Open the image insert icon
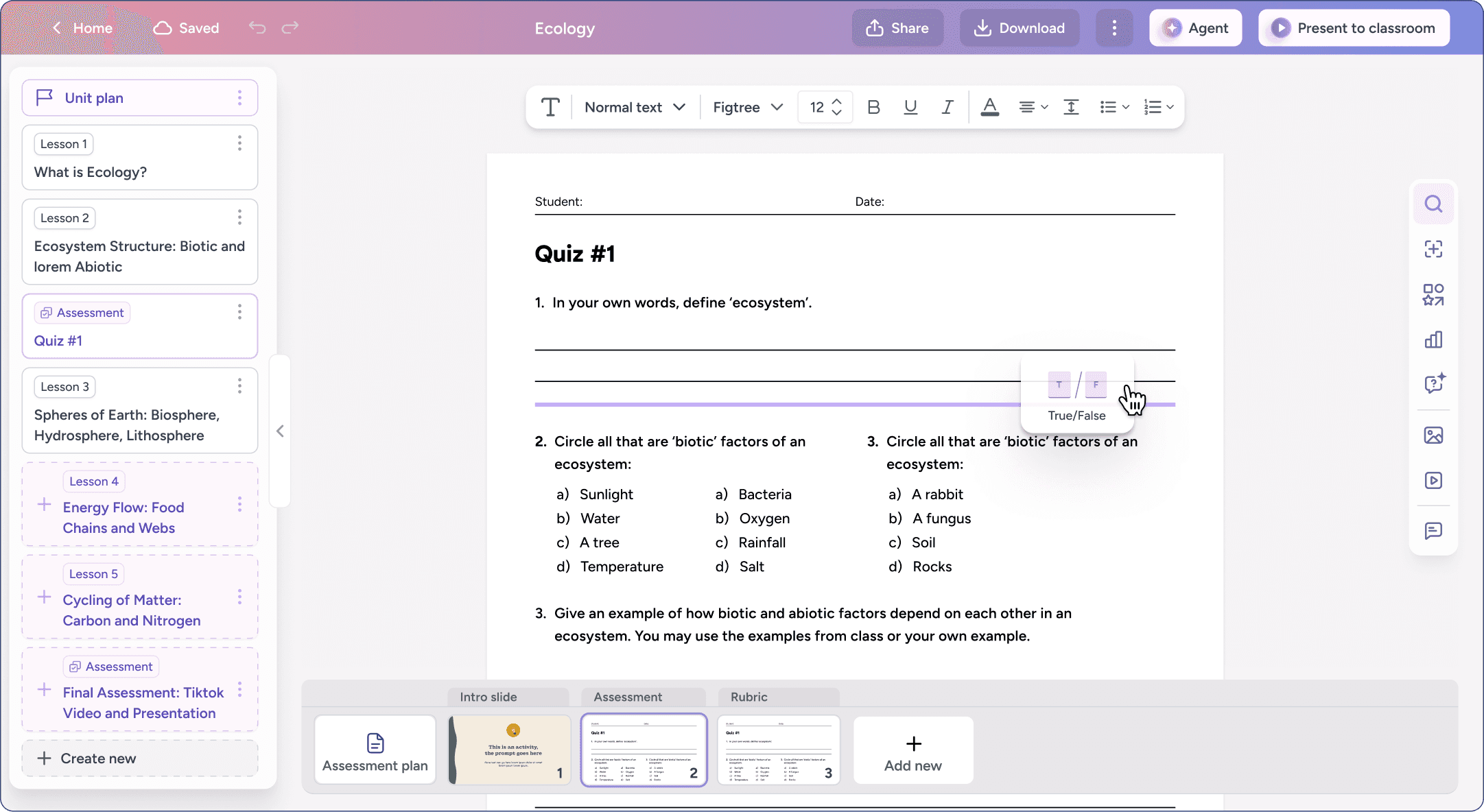The image size is (1484, 812). coord(1433,435)
